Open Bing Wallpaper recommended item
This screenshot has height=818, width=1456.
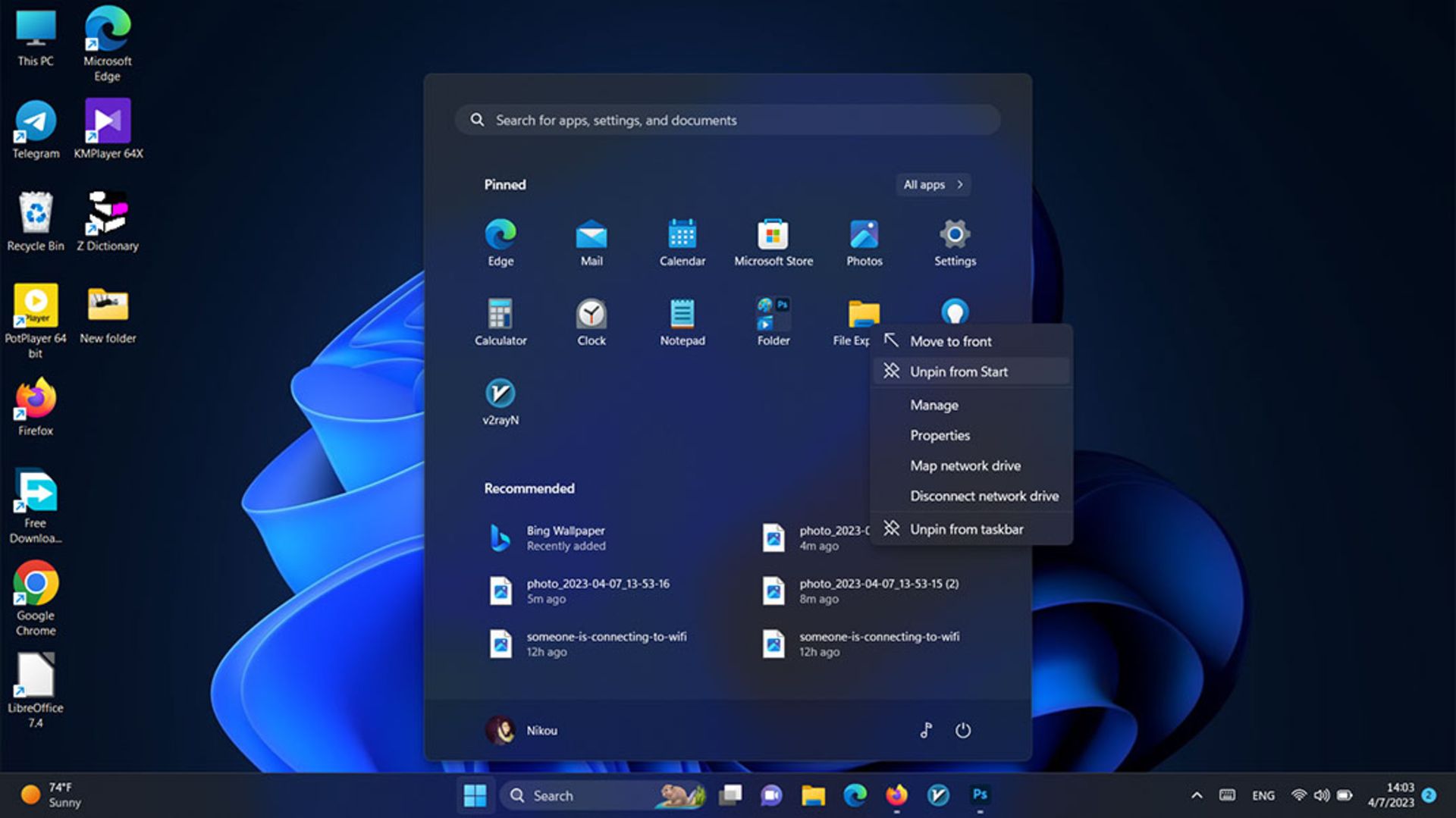[x=565, y=537]
